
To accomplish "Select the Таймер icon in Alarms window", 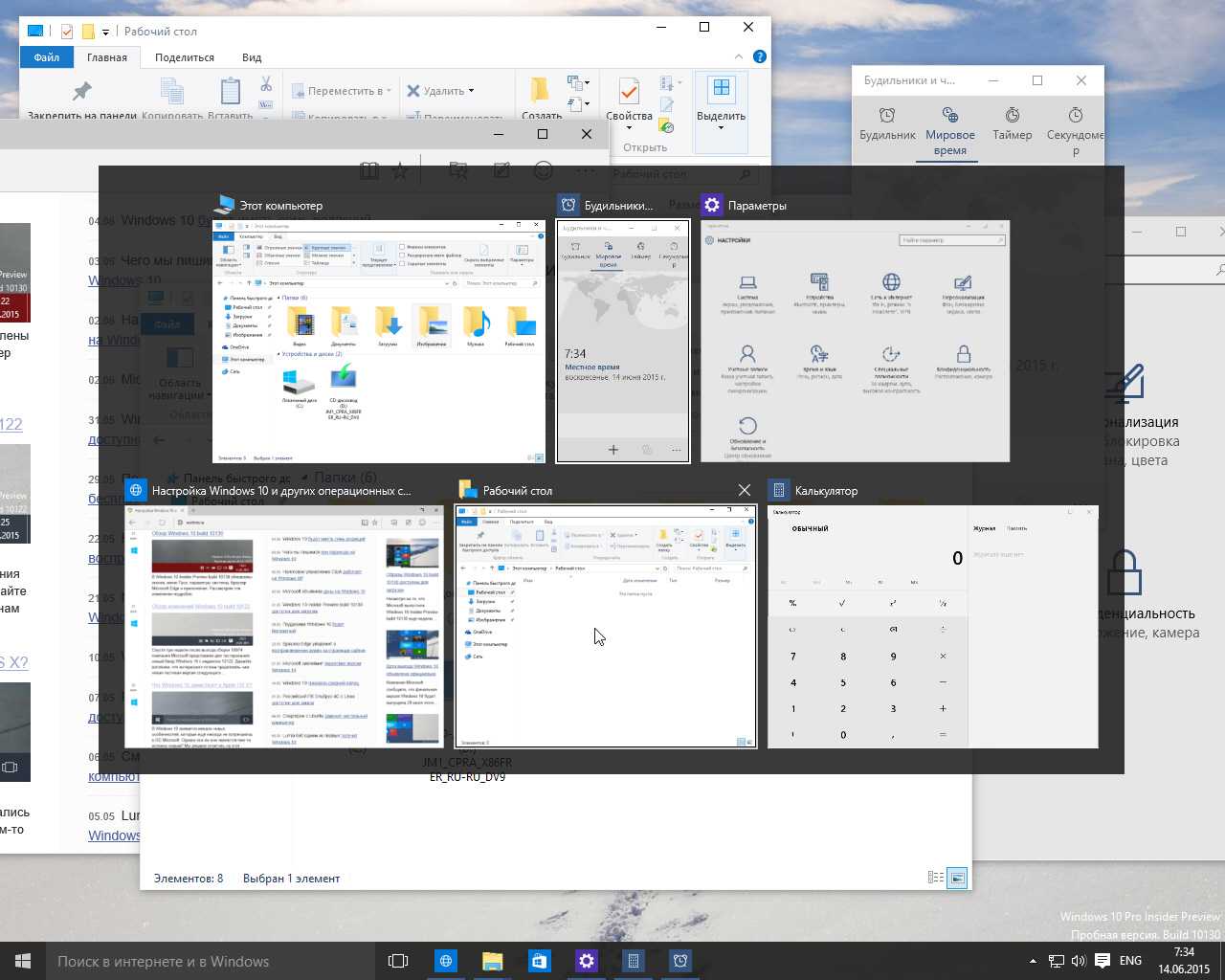I will tap(1012, 115).
